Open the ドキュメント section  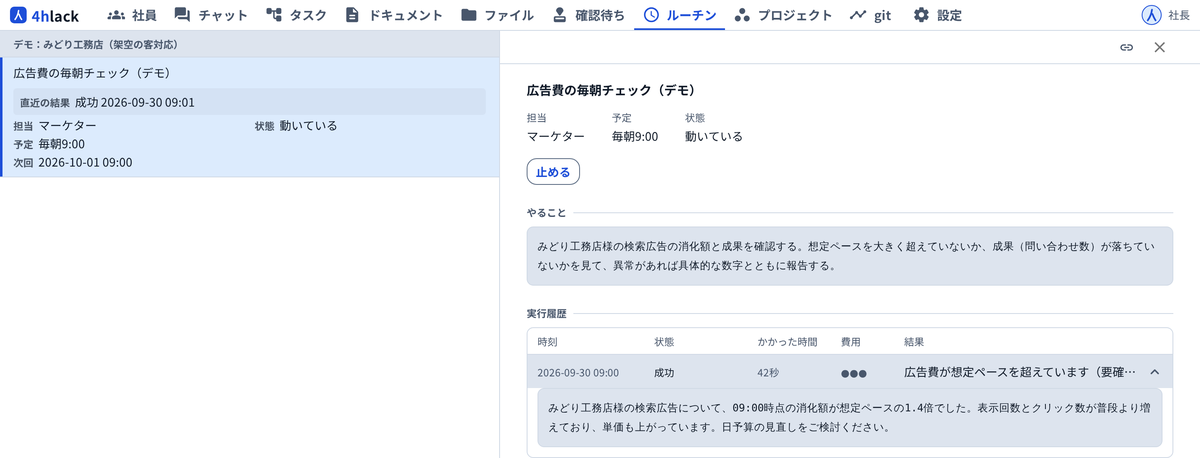click(393, 15)
